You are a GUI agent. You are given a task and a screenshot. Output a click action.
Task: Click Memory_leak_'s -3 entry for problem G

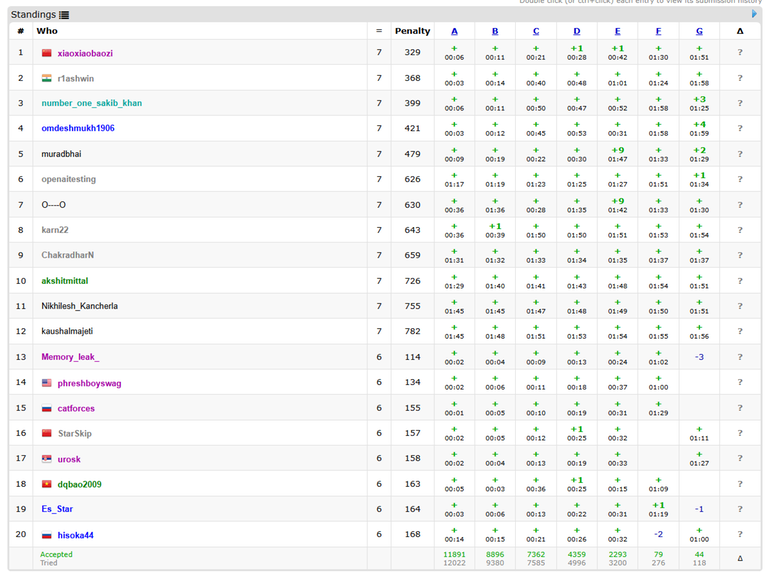click(699, 357)
